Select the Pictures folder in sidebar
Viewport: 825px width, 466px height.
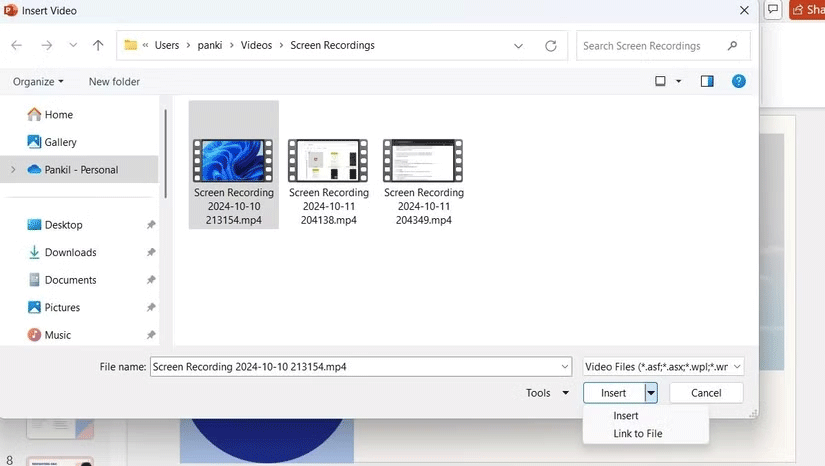pos(62,307)
